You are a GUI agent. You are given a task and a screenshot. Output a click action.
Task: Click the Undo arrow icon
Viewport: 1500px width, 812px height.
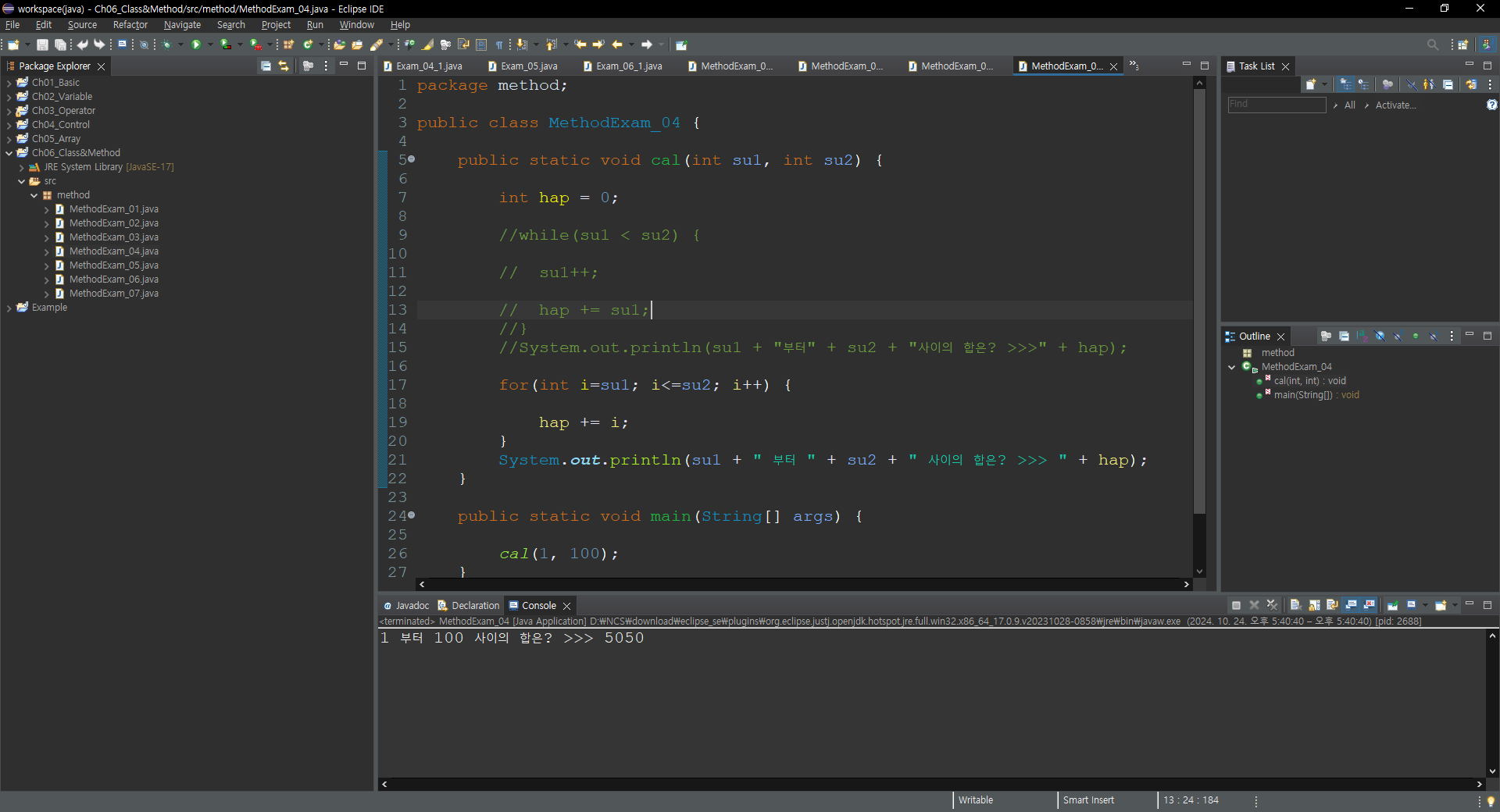[82, 45]
